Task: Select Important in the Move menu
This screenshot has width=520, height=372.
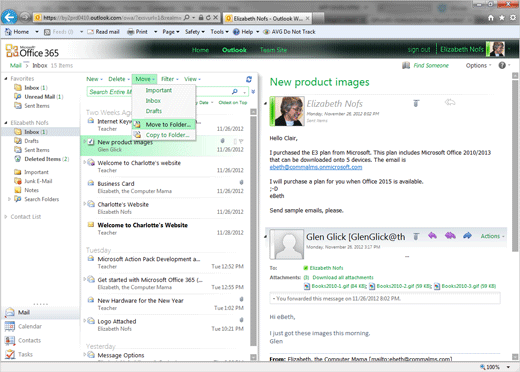Action: (159, 90)
